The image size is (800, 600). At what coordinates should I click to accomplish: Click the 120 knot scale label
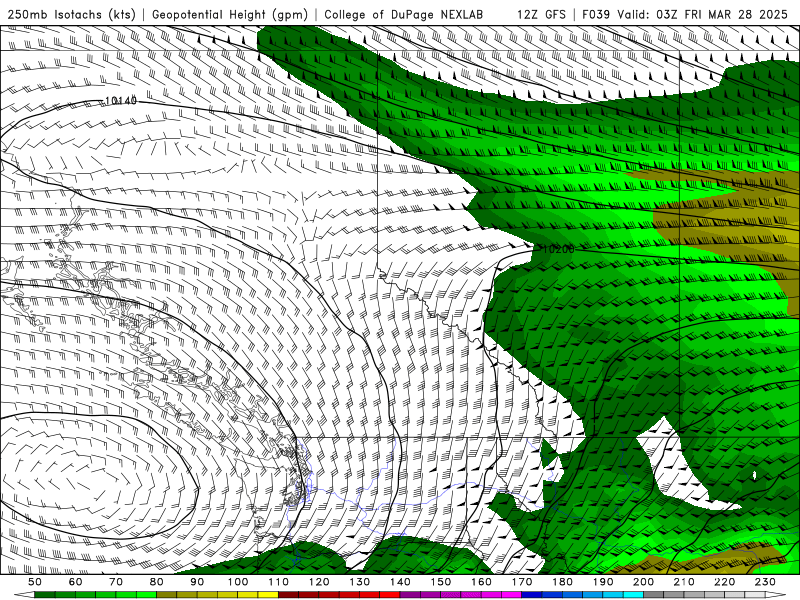tap(319, 582)
